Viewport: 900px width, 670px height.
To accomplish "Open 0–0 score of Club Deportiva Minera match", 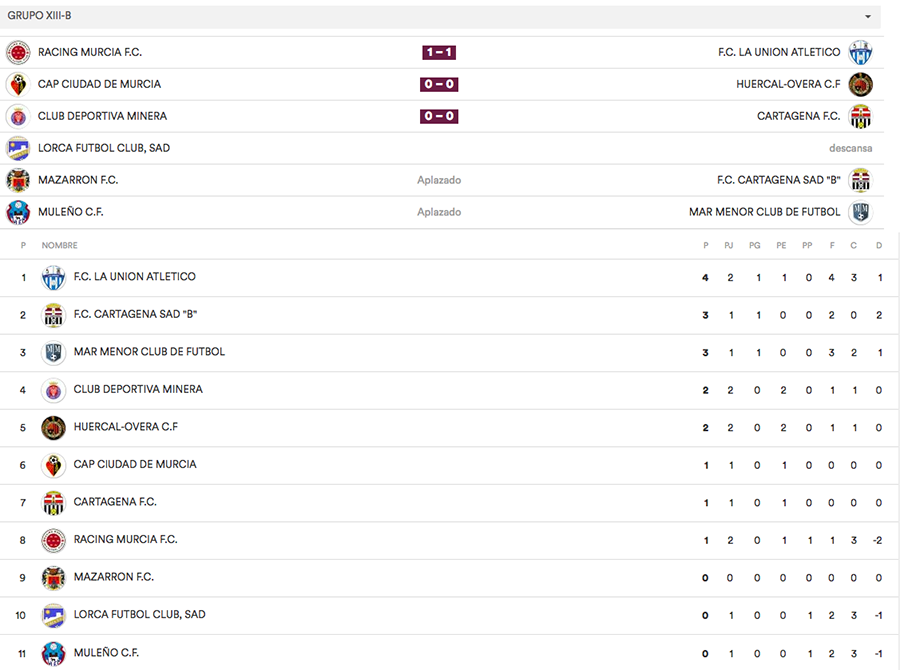I will (x=439, y=116).
